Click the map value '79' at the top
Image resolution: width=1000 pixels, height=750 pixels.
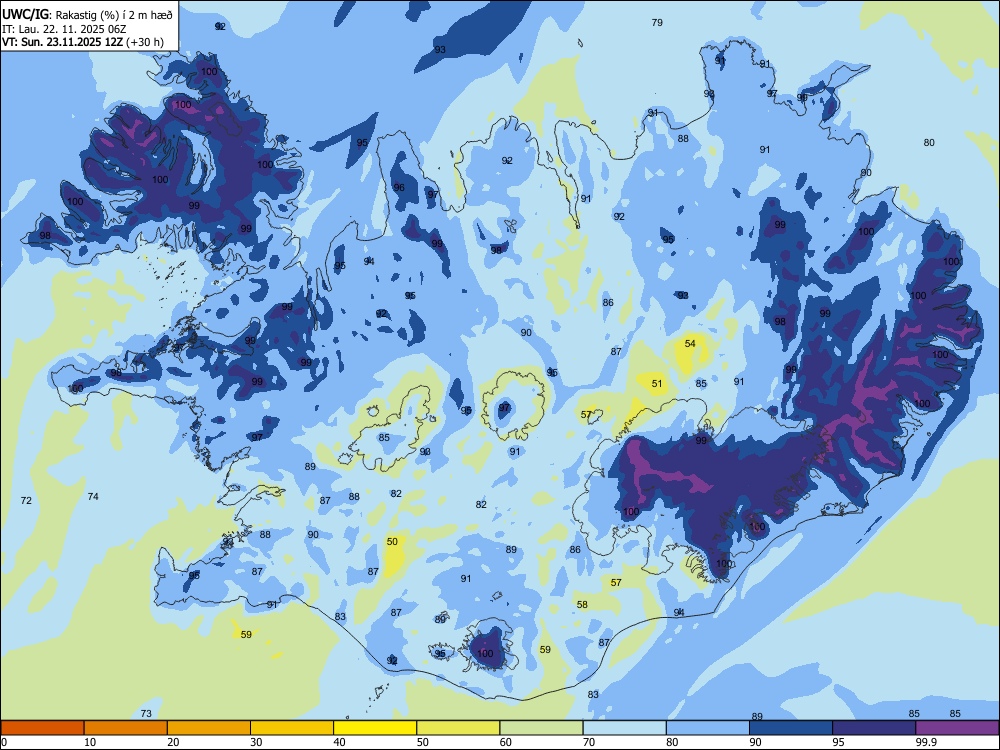tap(658, 22)
